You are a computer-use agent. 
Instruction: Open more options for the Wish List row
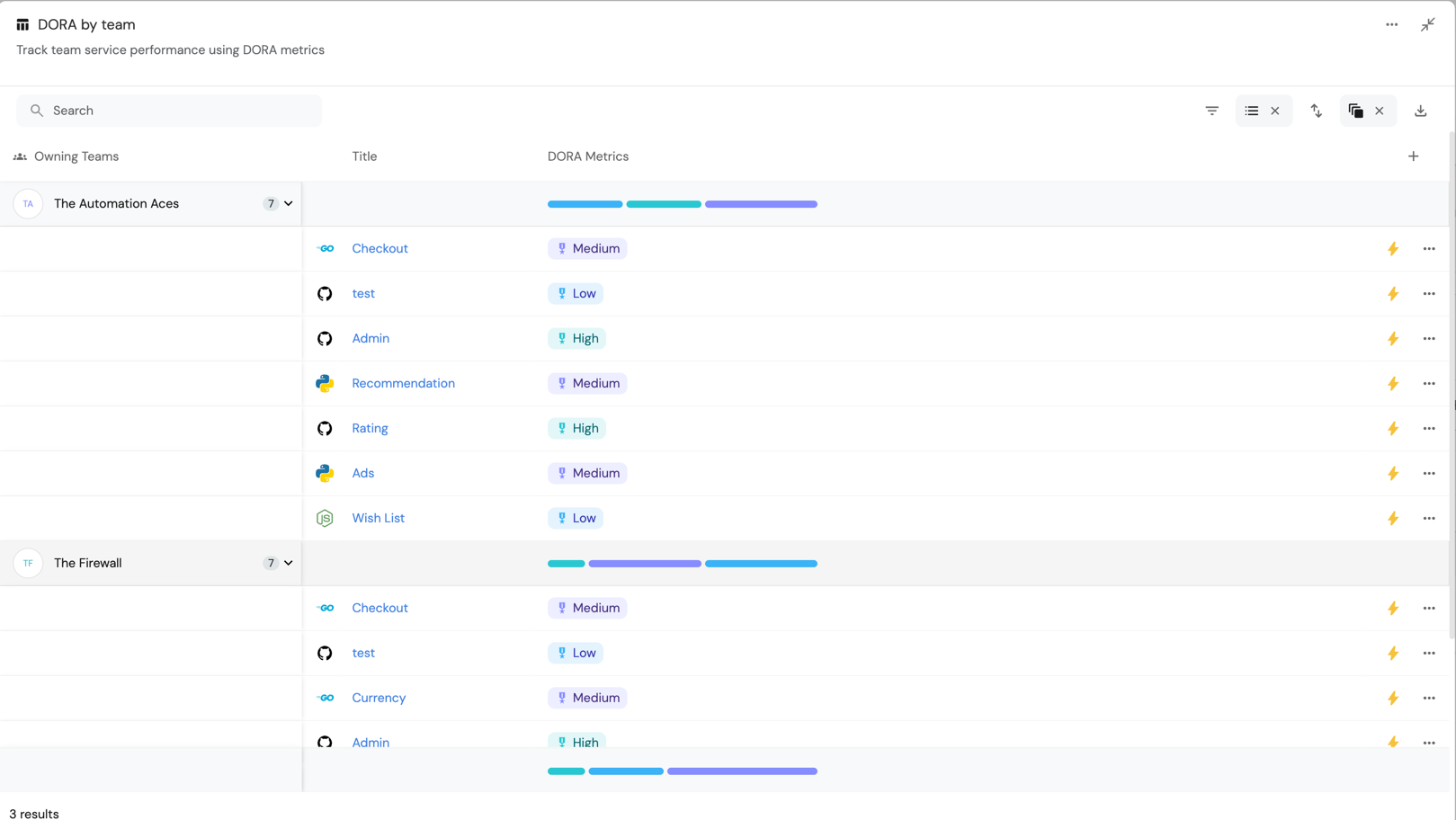[x=1428, y=519]
